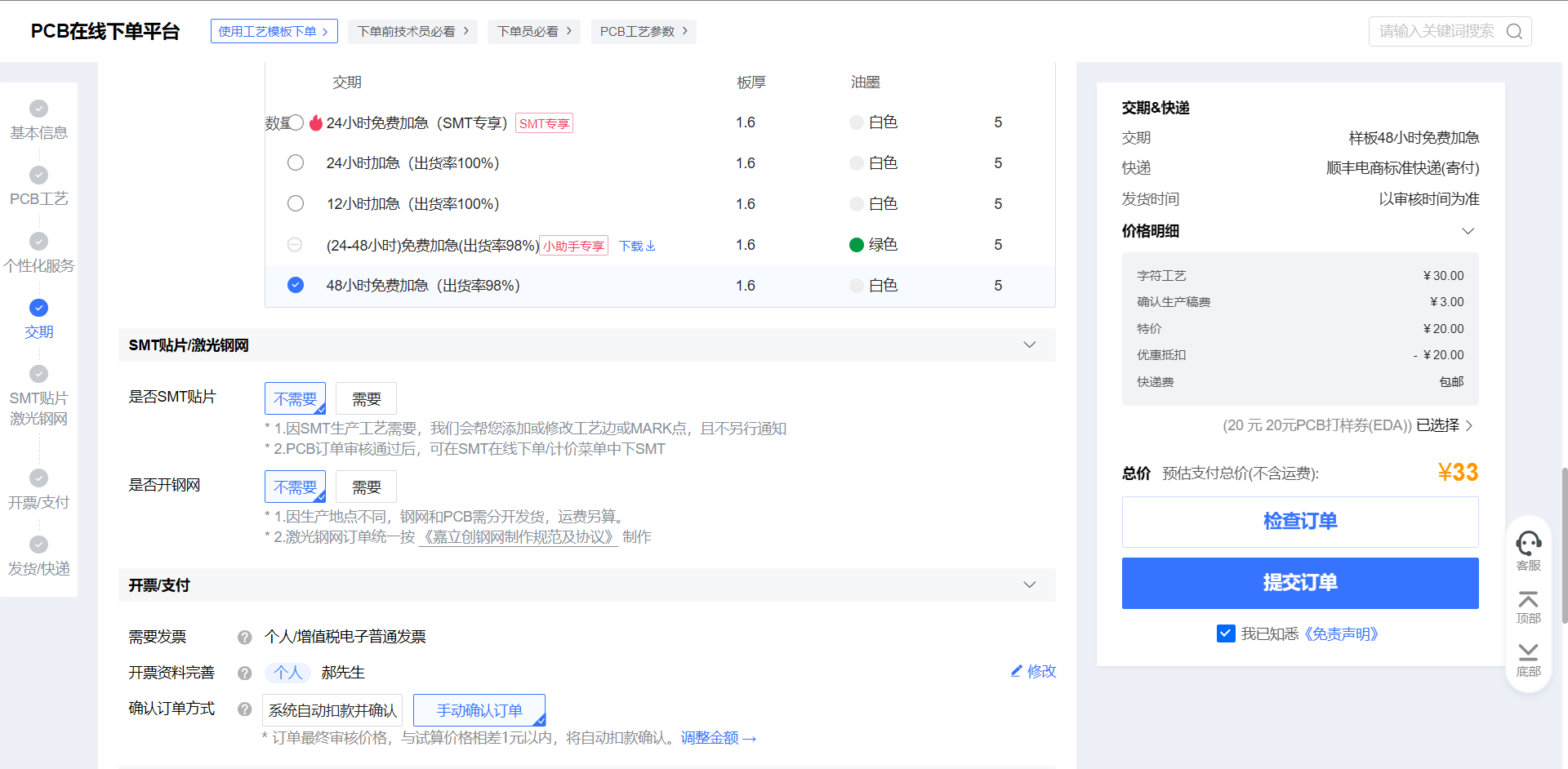Go to 基本信息 step label

(x=38, y=132)
